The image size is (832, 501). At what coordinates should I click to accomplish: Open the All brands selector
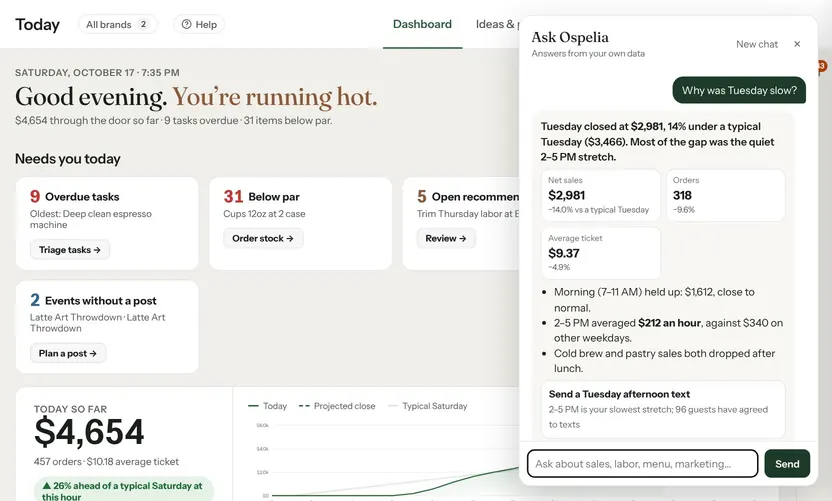coord(118,24)
